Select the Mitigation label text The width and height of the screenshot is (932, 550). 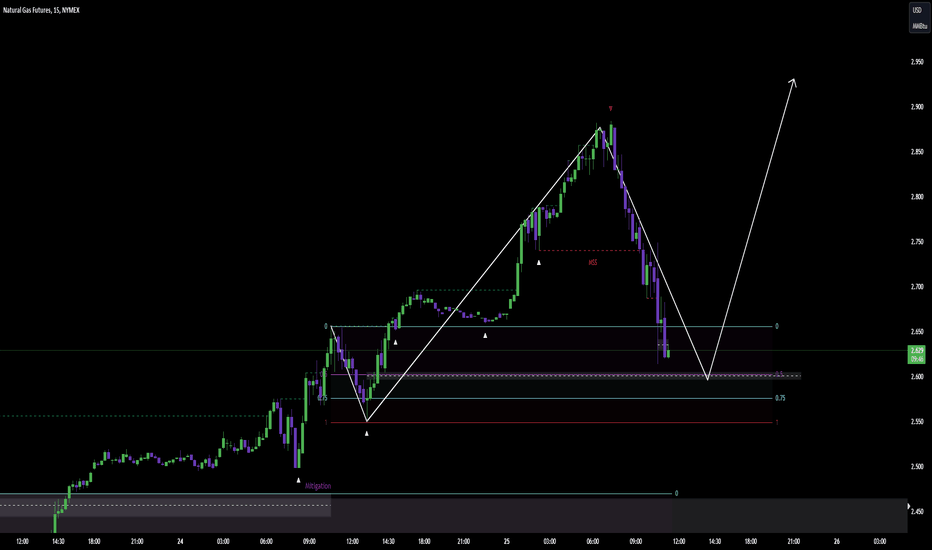tap(318, 486)
